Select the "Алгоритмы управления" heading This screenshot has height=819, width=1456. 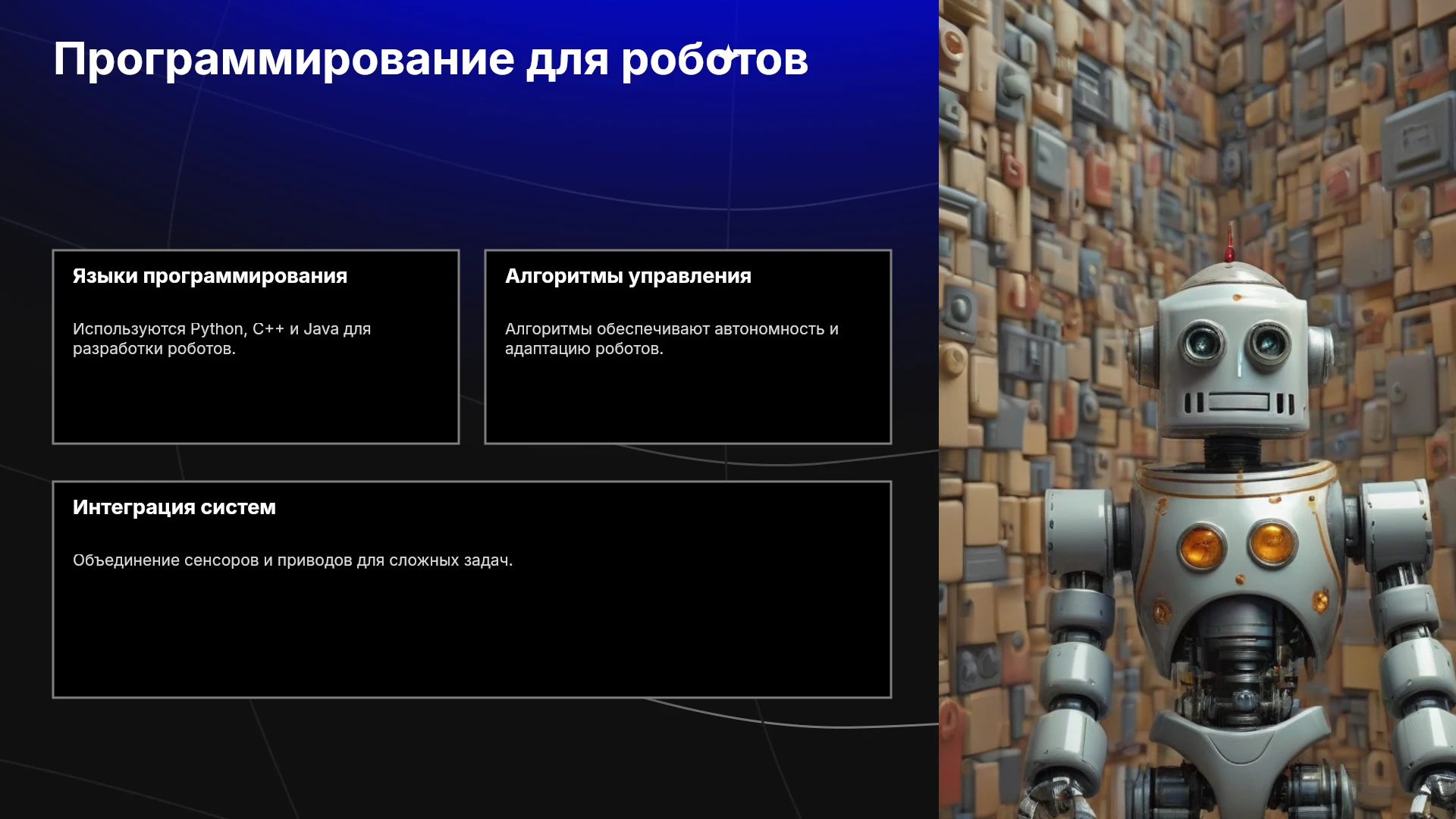point(628,276)
